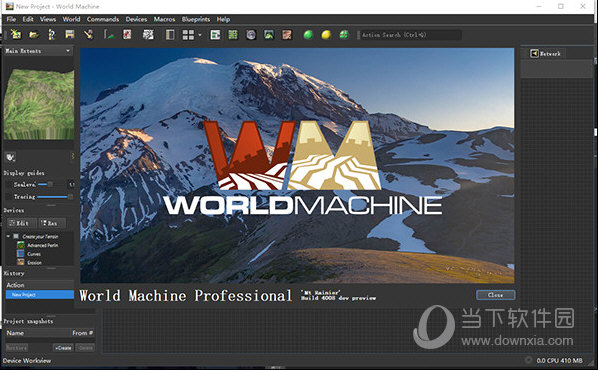This screenshot has height=370, width=598.
Task: Open the Blueprints menu
Action: pos(196,19)
